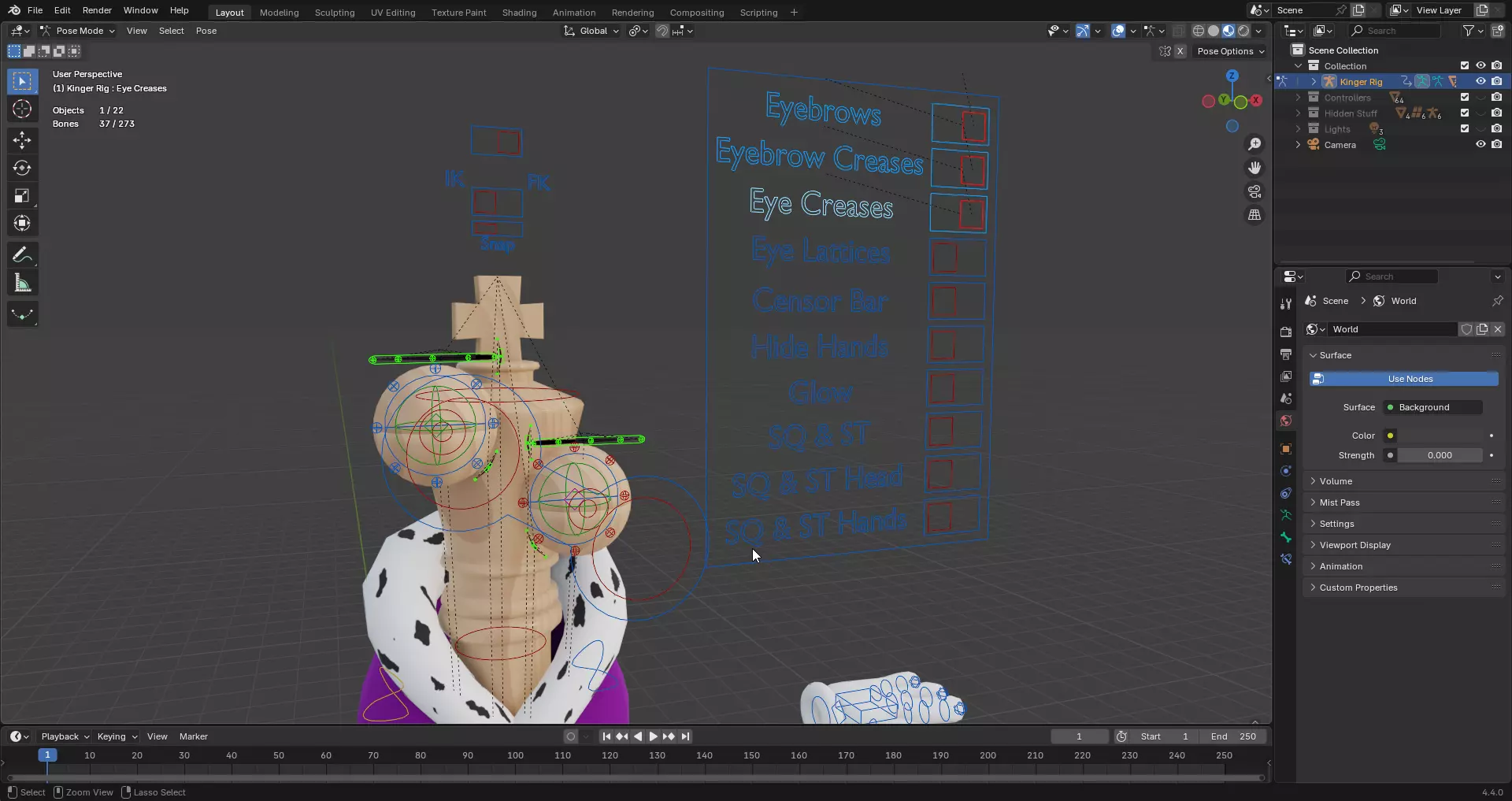Screen dimensions: 1512x801
Task: Uncheck Hidden Stuff collection checkbox
Action: point(1465,113)
